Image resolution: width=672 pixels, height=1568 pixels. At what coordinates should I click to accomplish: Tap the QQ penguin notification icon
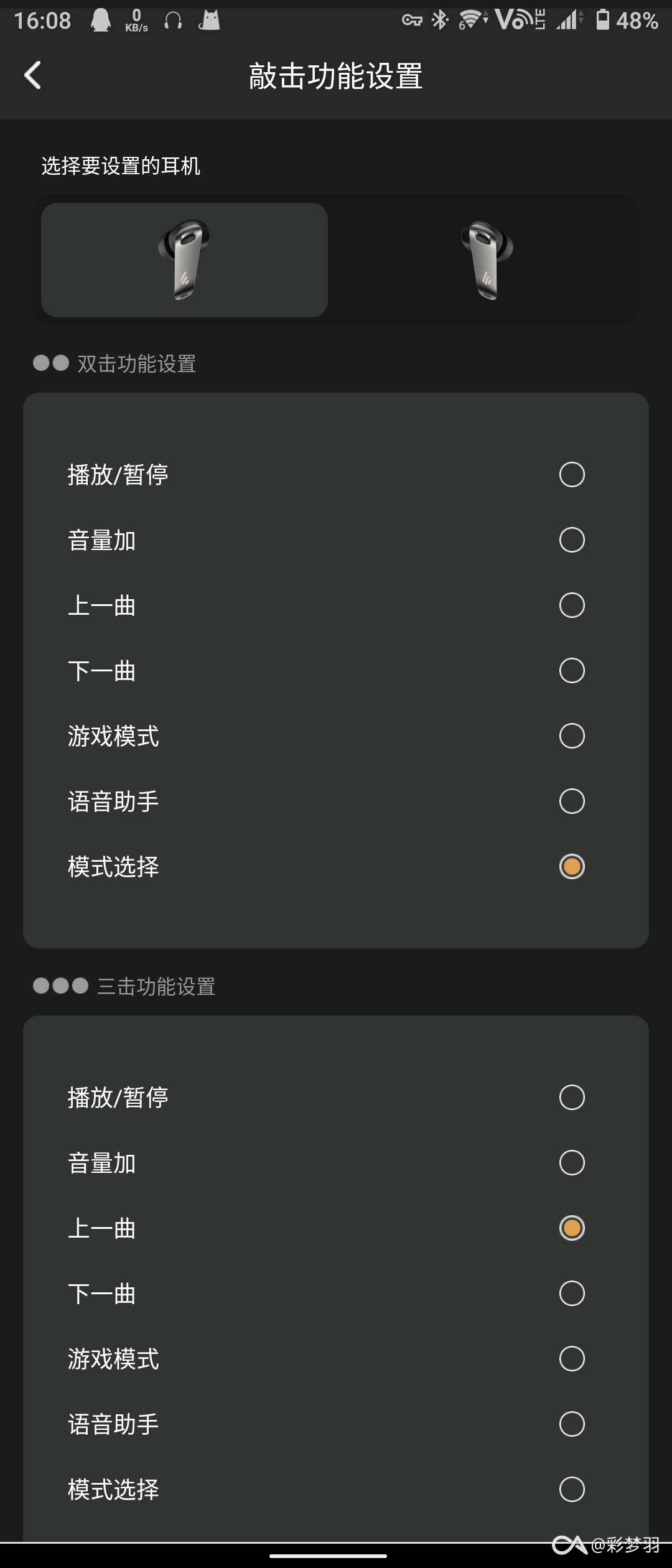[x=101, y=21]
